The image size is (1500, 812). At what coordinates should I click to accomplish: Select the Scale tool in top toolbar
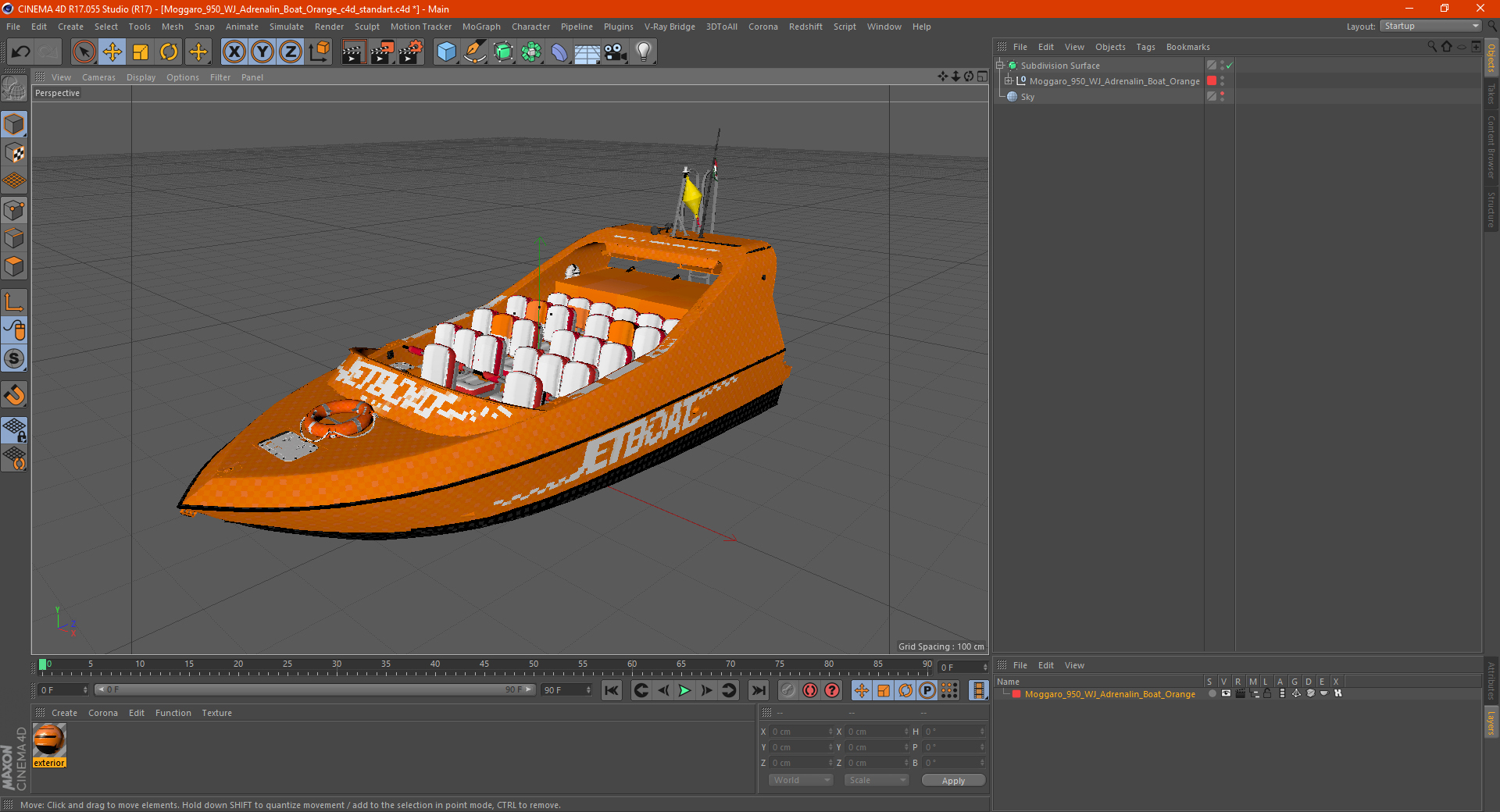tap(141, 52)
